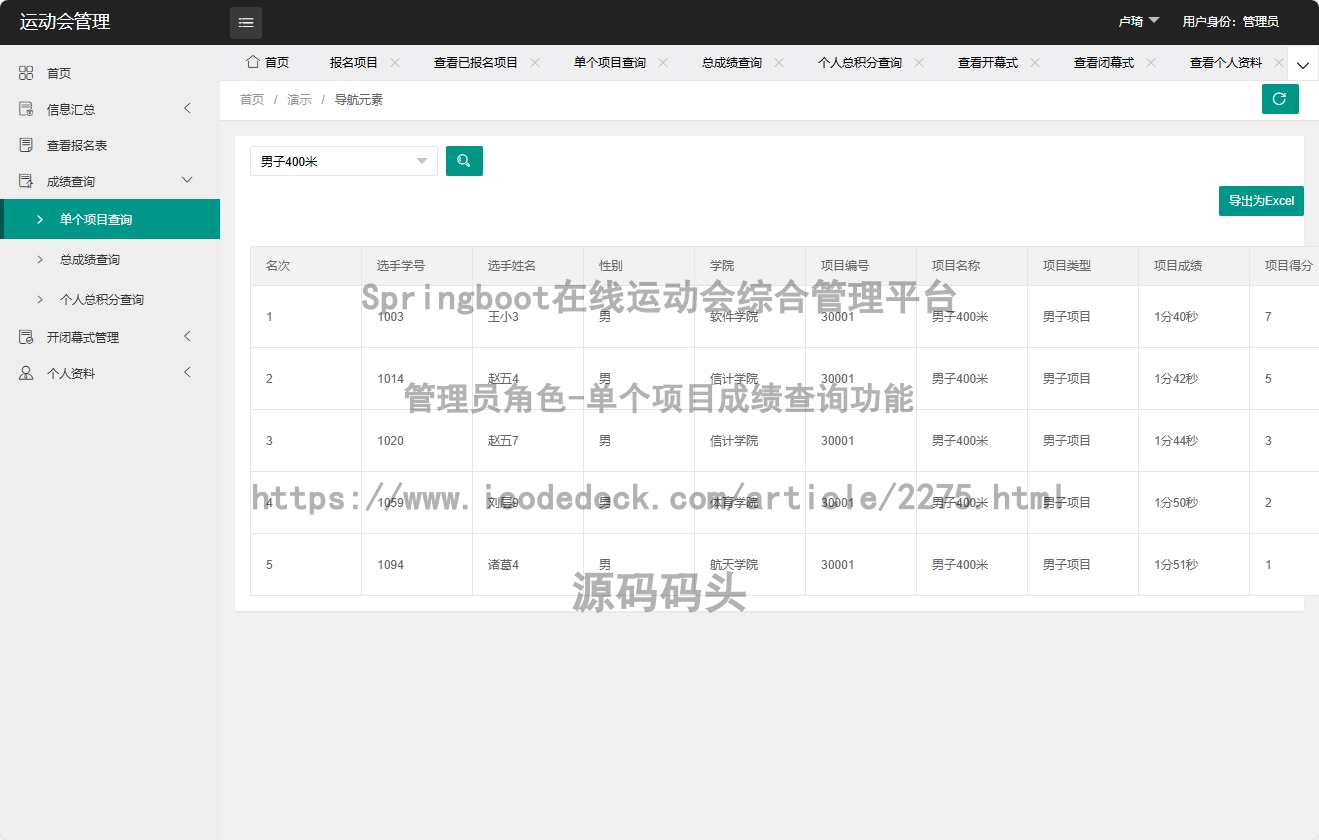This screenshot has width=1319, height=840.
Task: Click the 用户身份: 管理员 label
Action: [1230, 21]
